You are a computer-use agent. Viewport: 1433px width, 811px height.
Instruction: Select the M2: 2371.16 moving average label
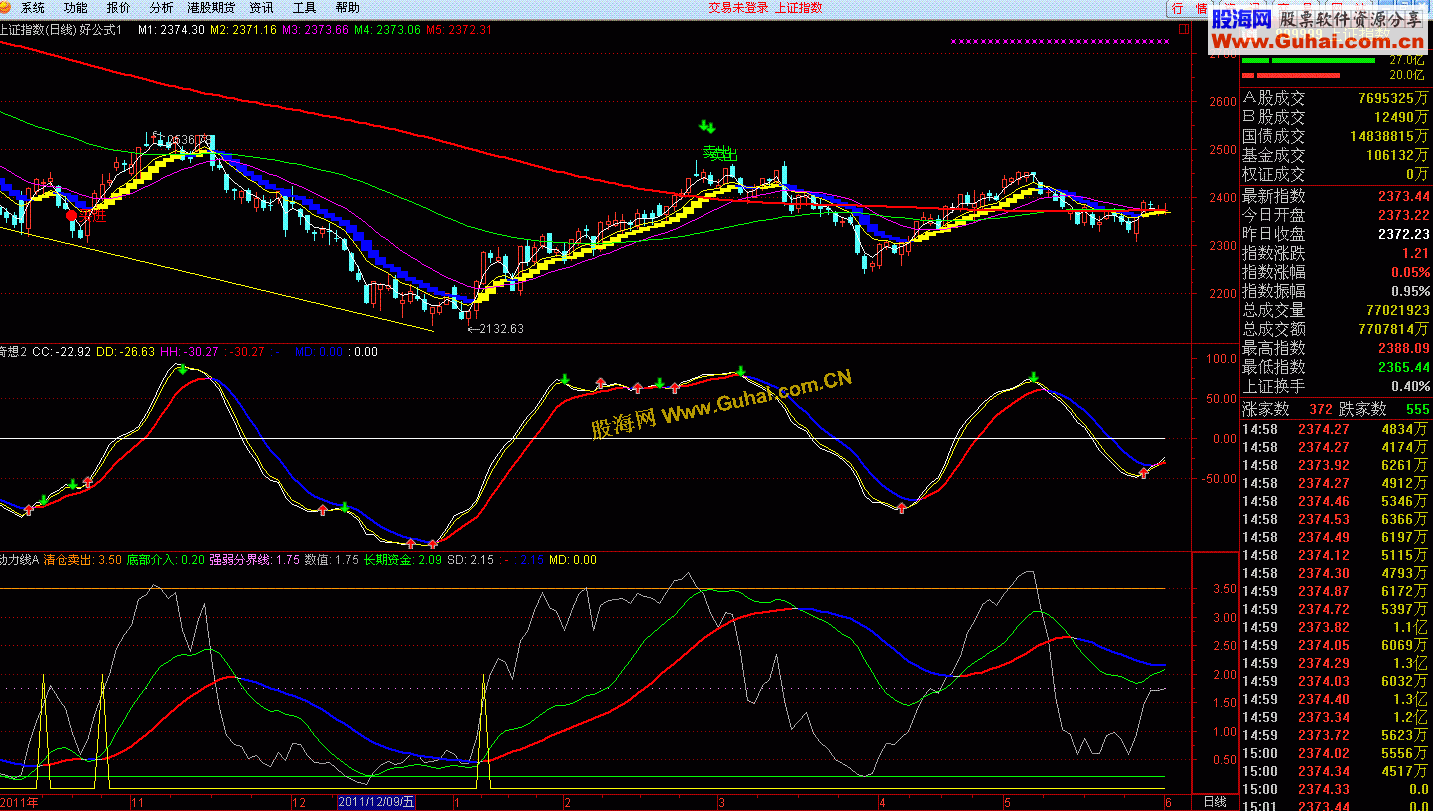243,30
